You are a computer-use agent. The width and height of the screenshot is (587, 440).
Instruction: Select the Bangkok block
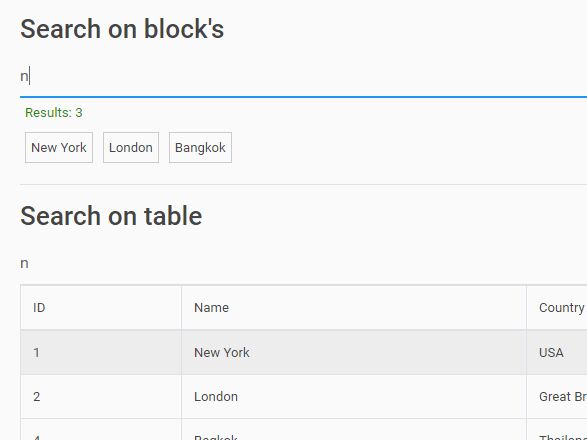point(200,148)
